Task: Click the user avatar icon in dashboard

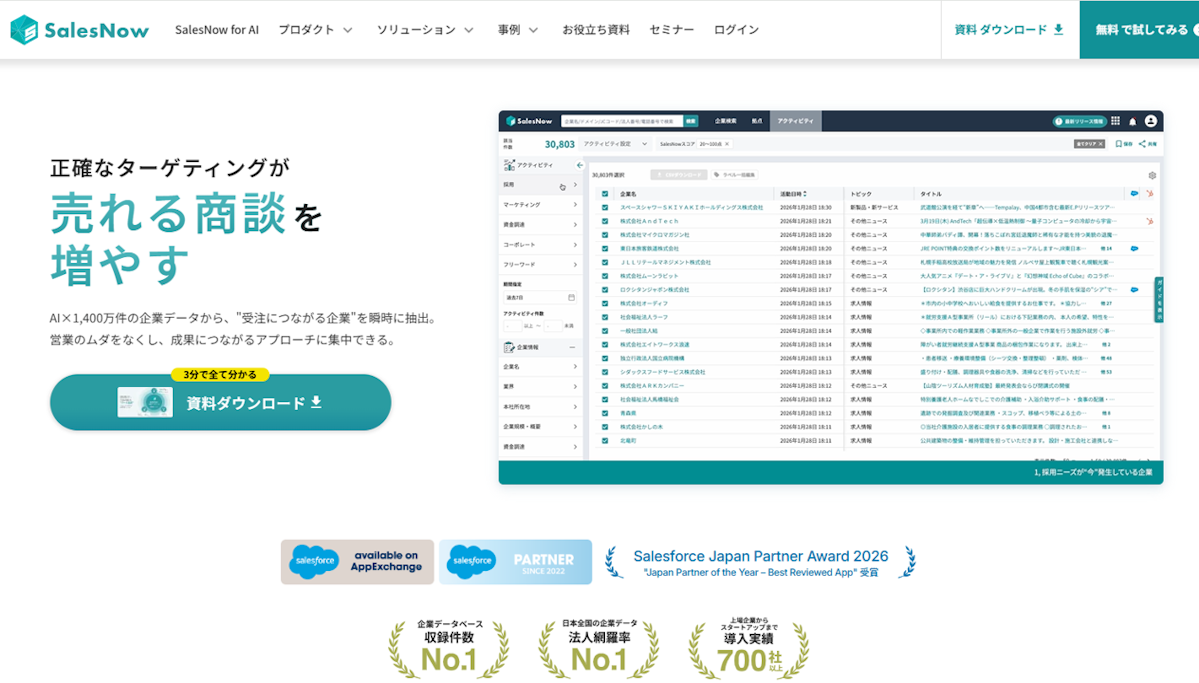Action: [1151, 121]
